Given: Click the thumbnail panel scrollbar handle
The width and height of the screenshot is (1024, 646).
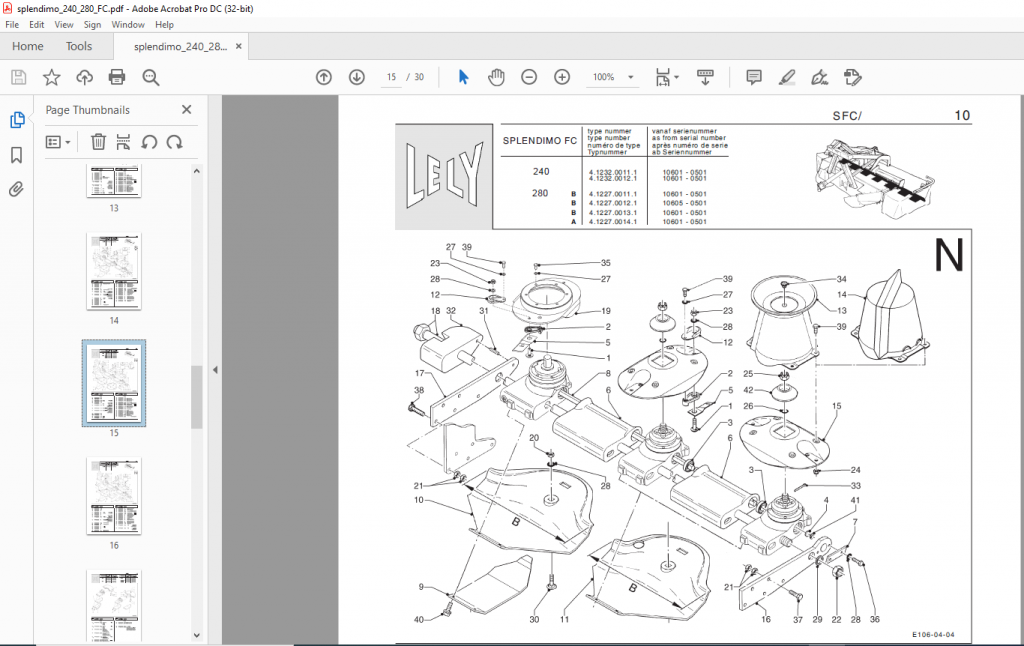Looking at the screenshot, I should pos(197,396).
